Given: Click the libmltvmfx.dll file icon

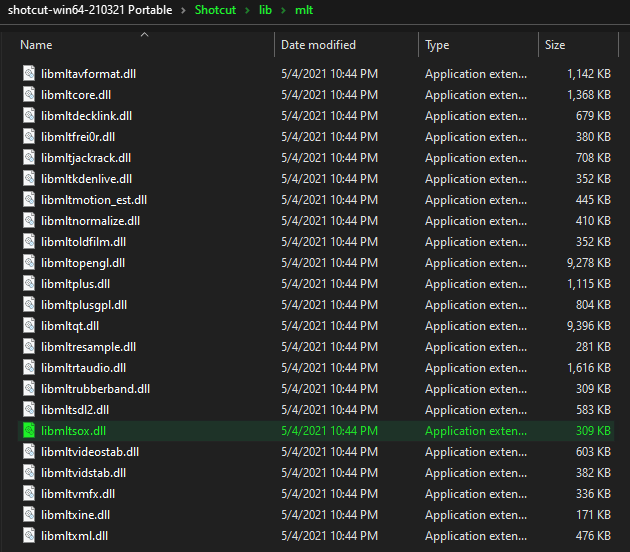Looking at the screenshot, I should click(x=29, y=493).
